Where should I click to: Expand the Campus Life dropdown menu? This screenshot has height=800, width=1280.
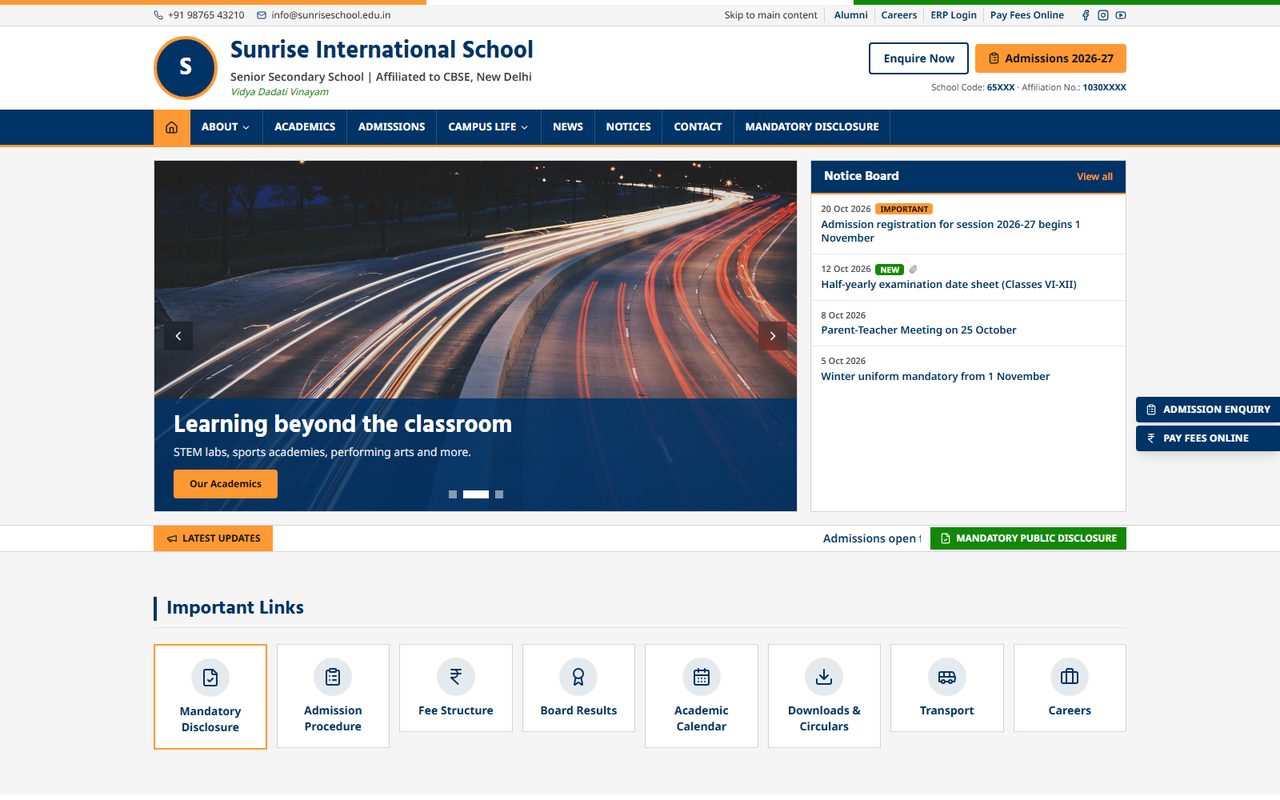click(489, 127)
